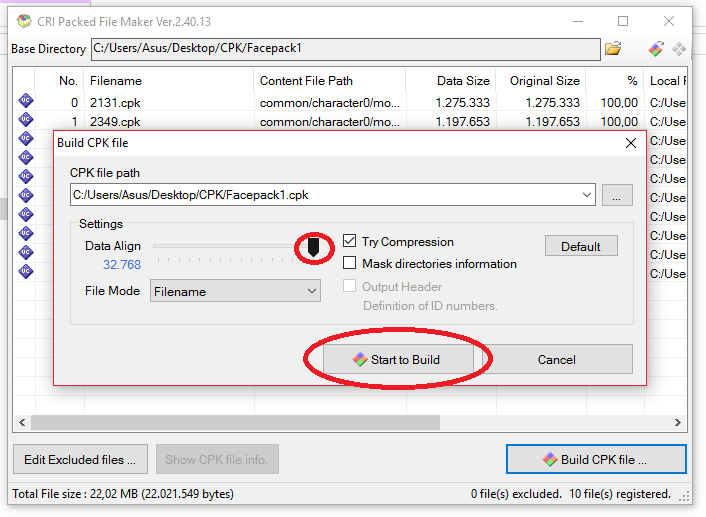Click icon on the Build CPK file button
706x517 pixels.
point(550,459)
